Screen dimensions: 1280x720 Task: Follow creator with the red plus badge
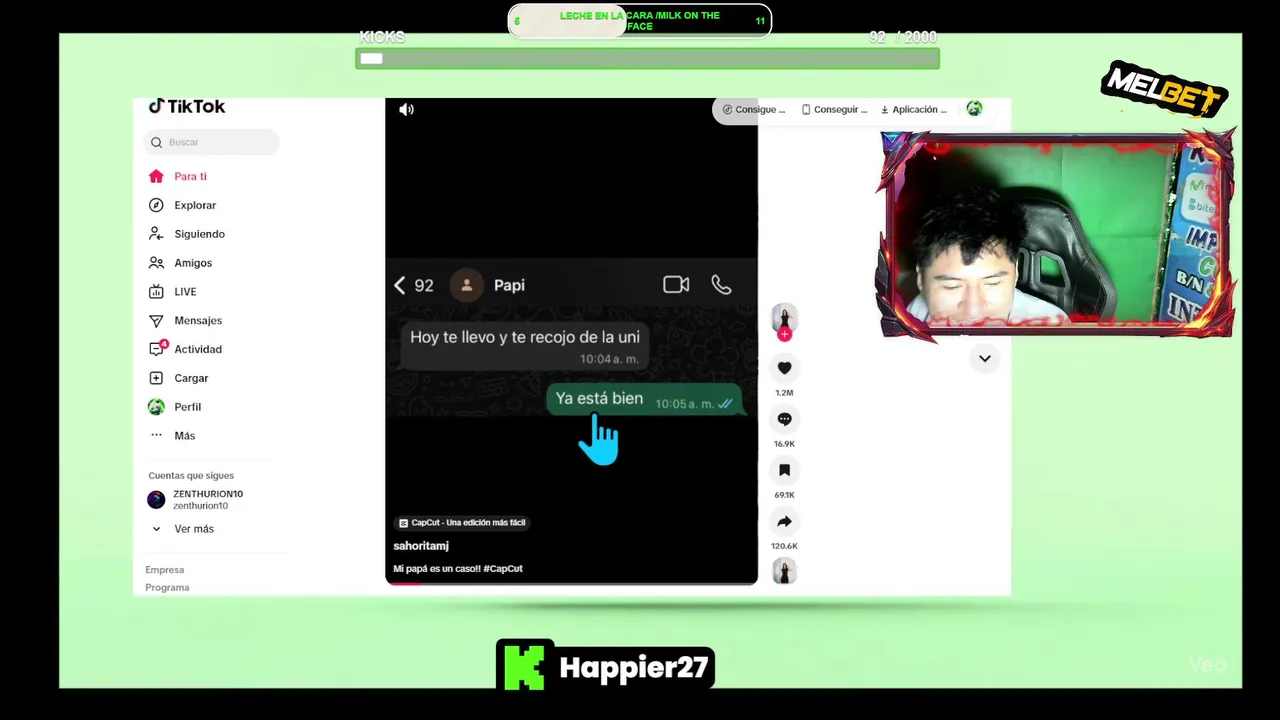click(784, 334)
